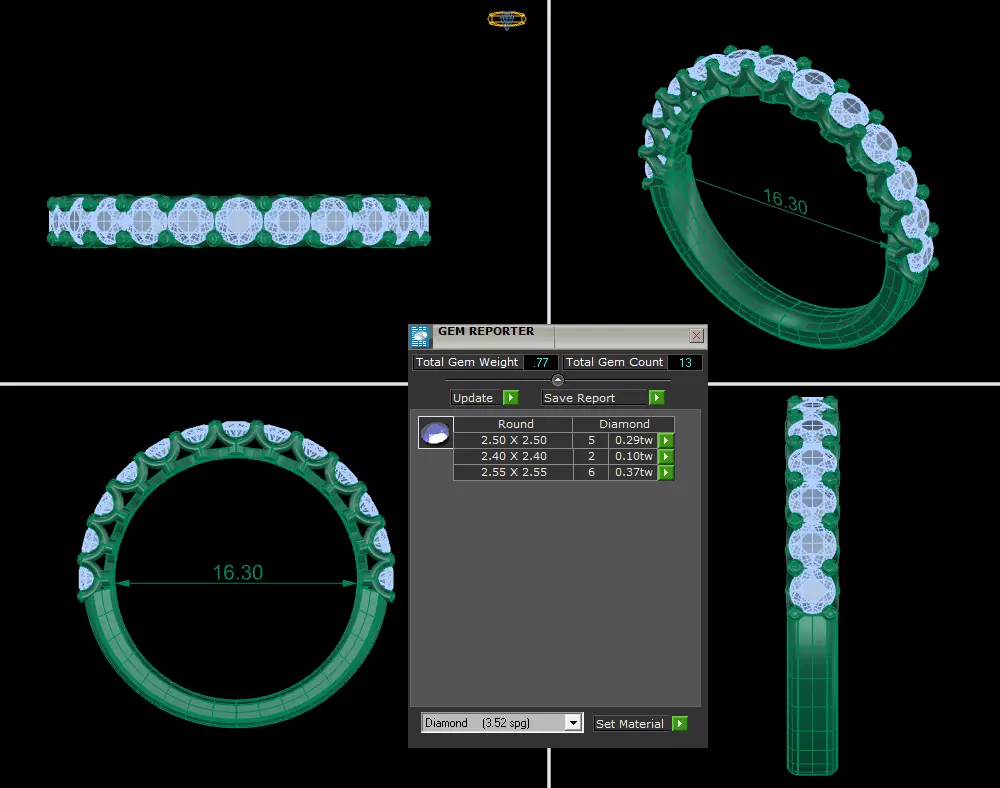
Task: Click the green arrow for 2.40 X 2.40 row
Action: point(666,456)
